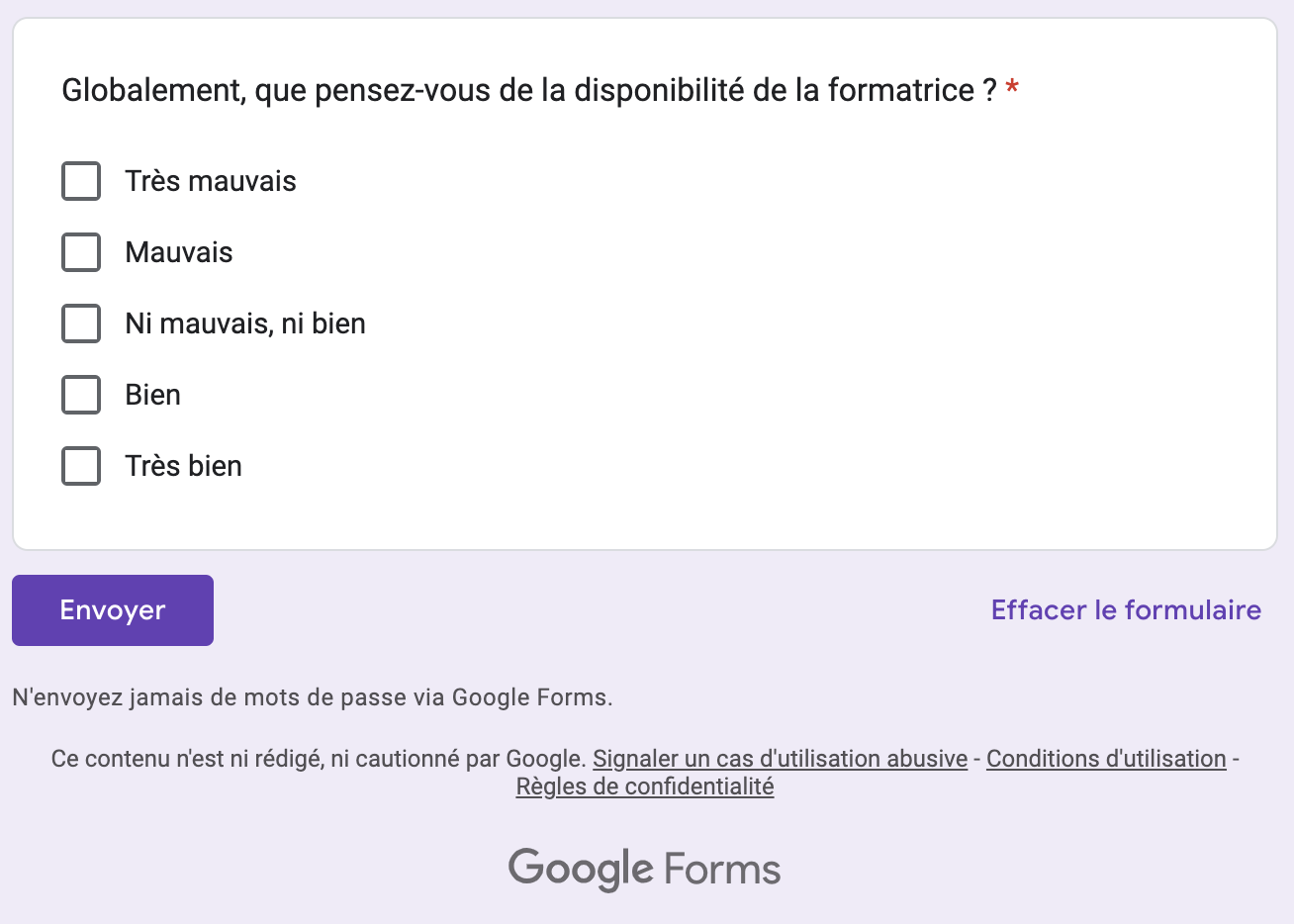
Task: Clear the form via "Effacer le formulaire"
Action: click(1126, 610)
